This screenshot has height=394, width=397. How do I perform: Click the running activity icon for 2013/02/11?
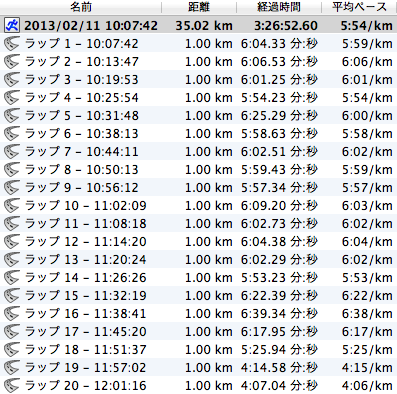[12, 25]
